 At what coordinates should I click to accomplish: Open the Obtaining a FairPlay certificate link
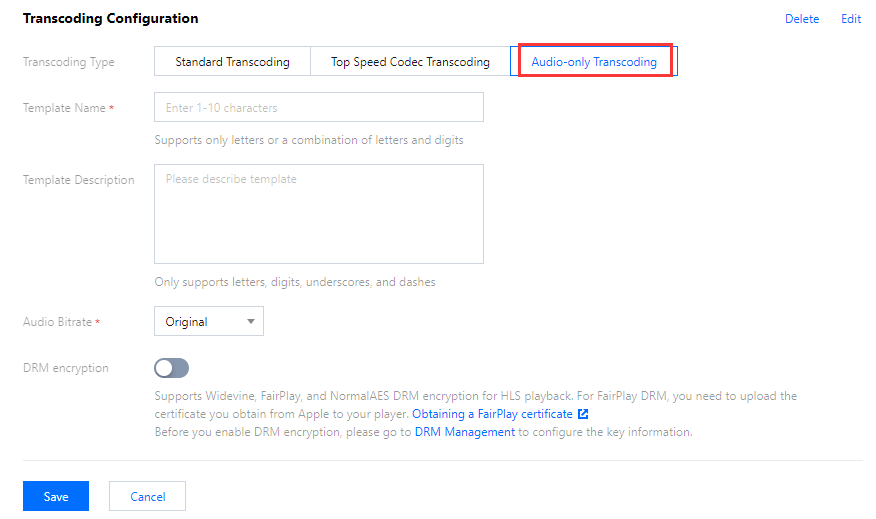click(x=492, y=414)
